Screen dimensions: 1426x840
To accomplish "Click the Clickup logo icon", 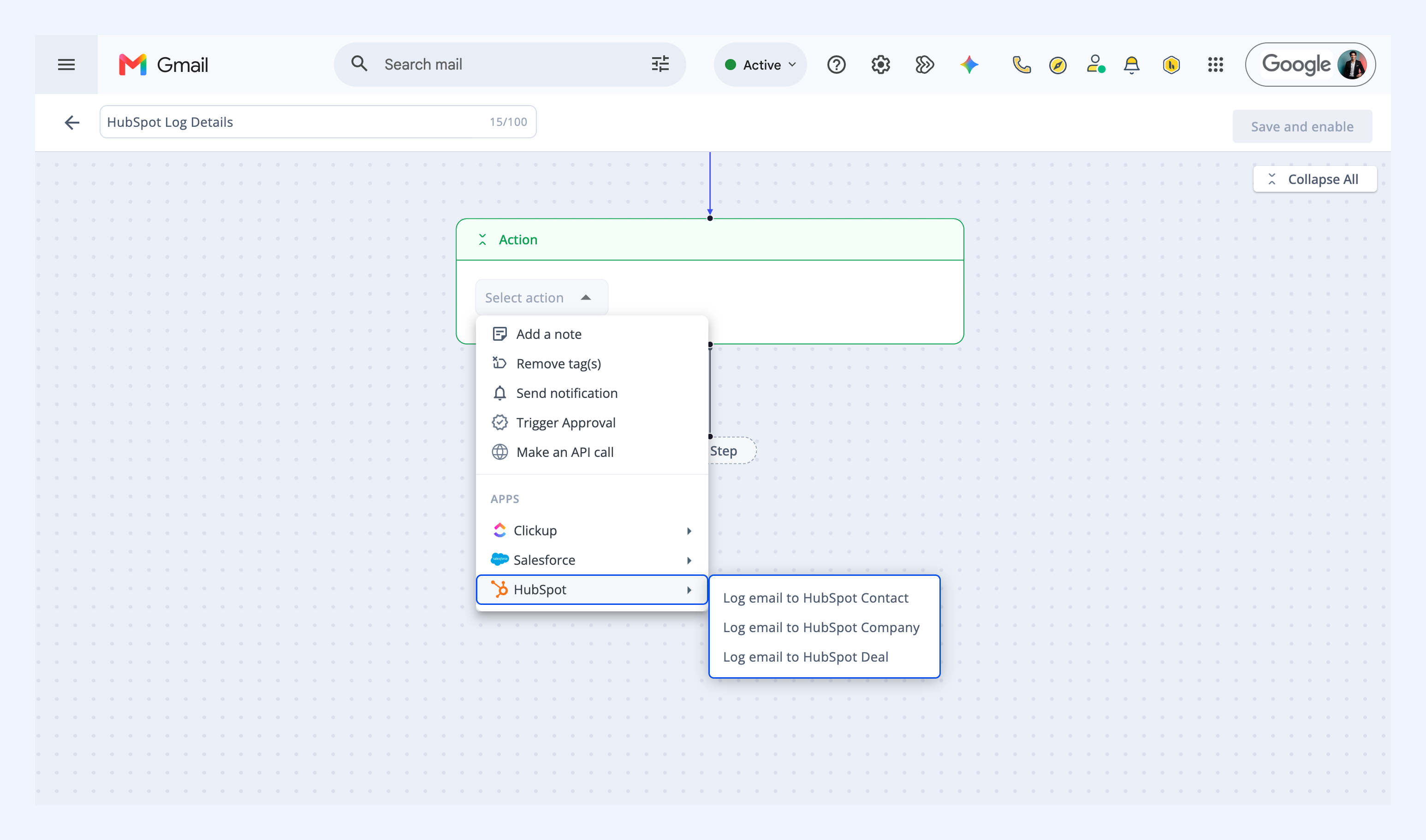I will click(499, 530).
